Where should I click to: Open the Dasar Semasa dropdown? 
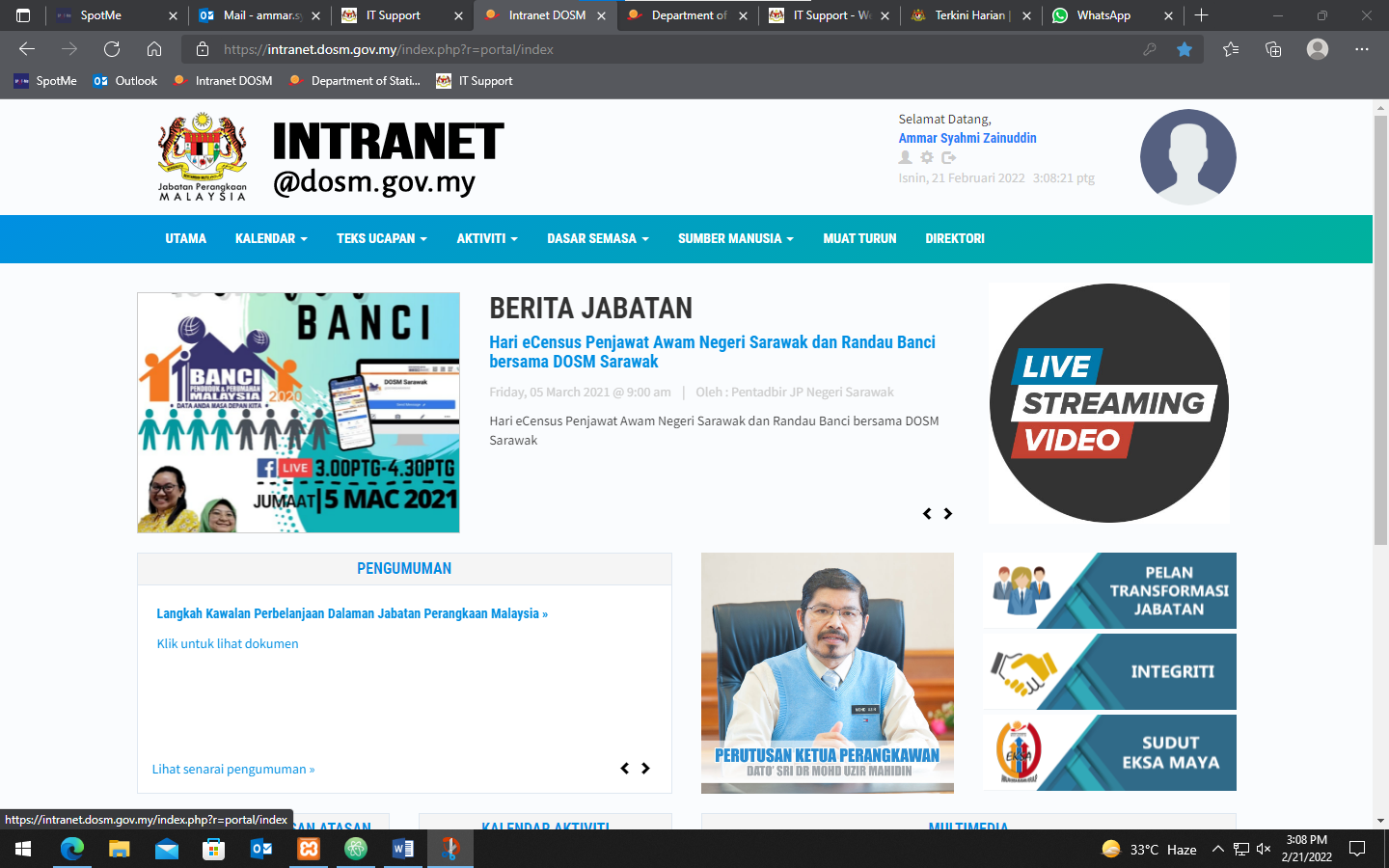tap(597, 239)
